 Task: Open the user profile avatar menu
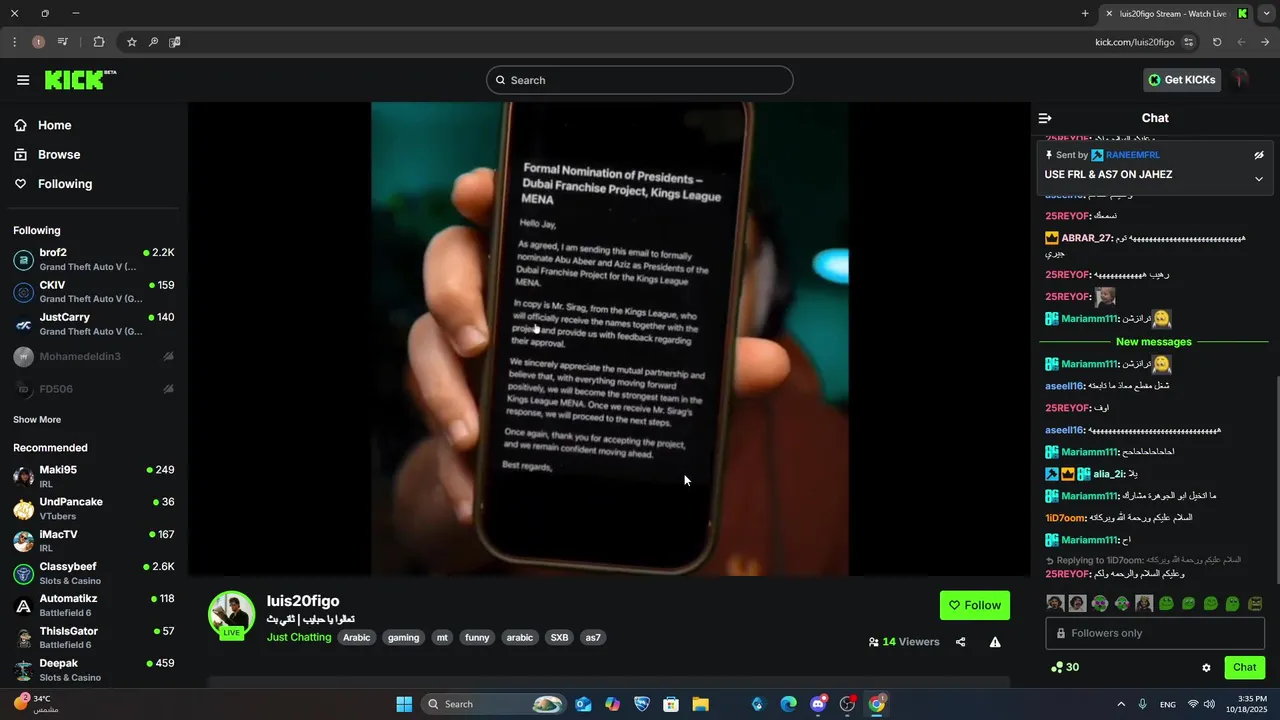pos(1241,79)
